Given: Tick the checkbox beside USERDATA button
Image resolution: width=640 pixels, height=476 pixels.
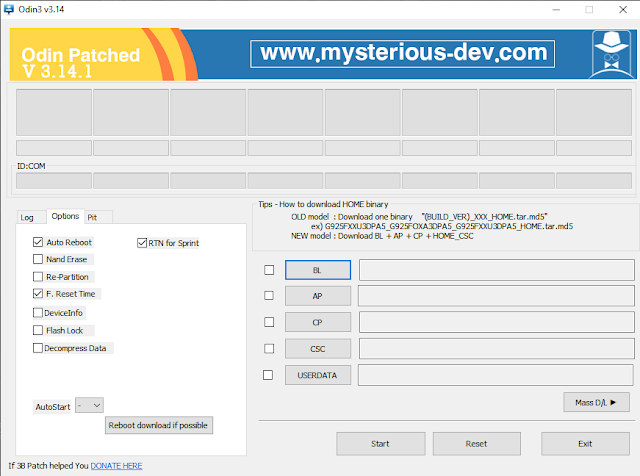Looking at the screenshot, I should point(268,375).
